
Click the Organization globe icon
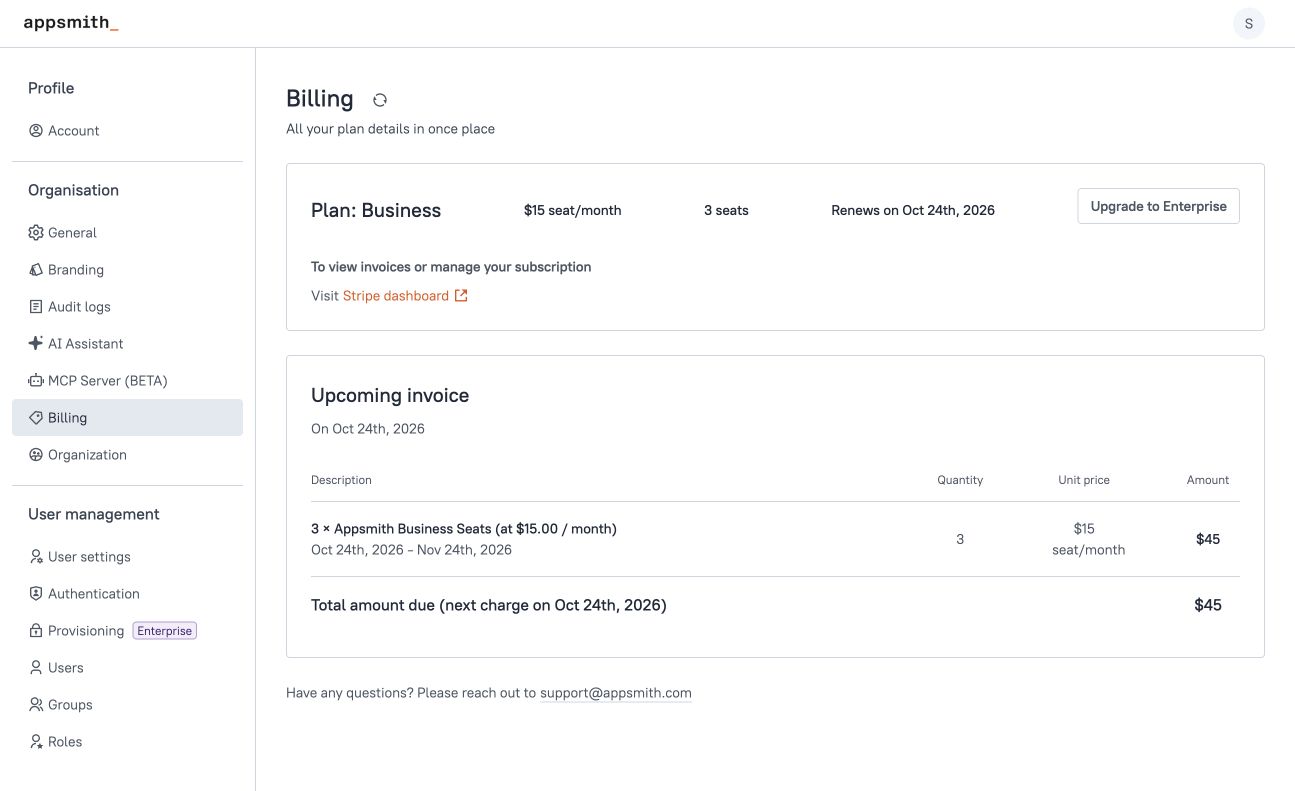point(36,455)
